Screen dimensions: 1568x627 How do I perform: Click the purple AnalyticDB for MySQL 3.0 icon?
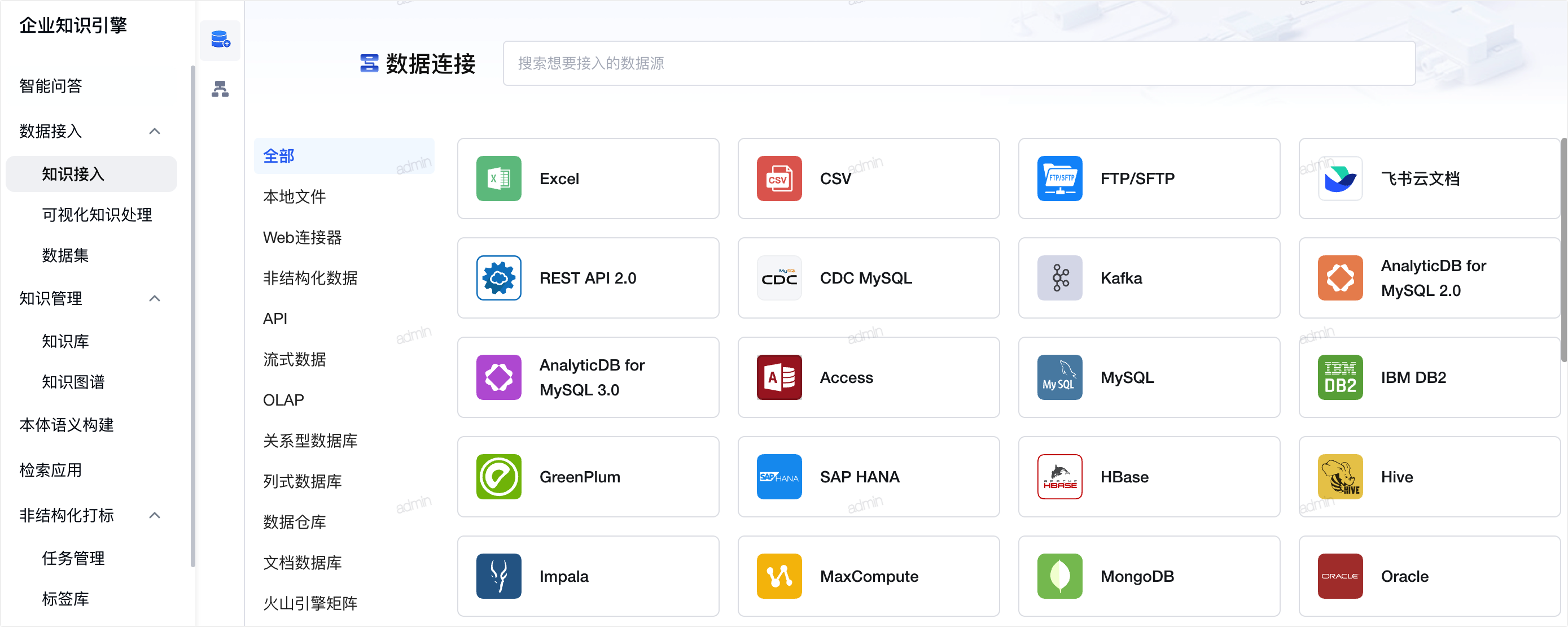(498, 377)
